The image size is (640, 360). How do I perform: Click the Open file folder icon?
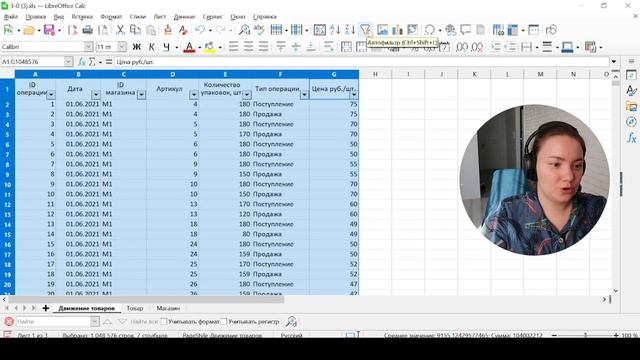click(29, 30)
